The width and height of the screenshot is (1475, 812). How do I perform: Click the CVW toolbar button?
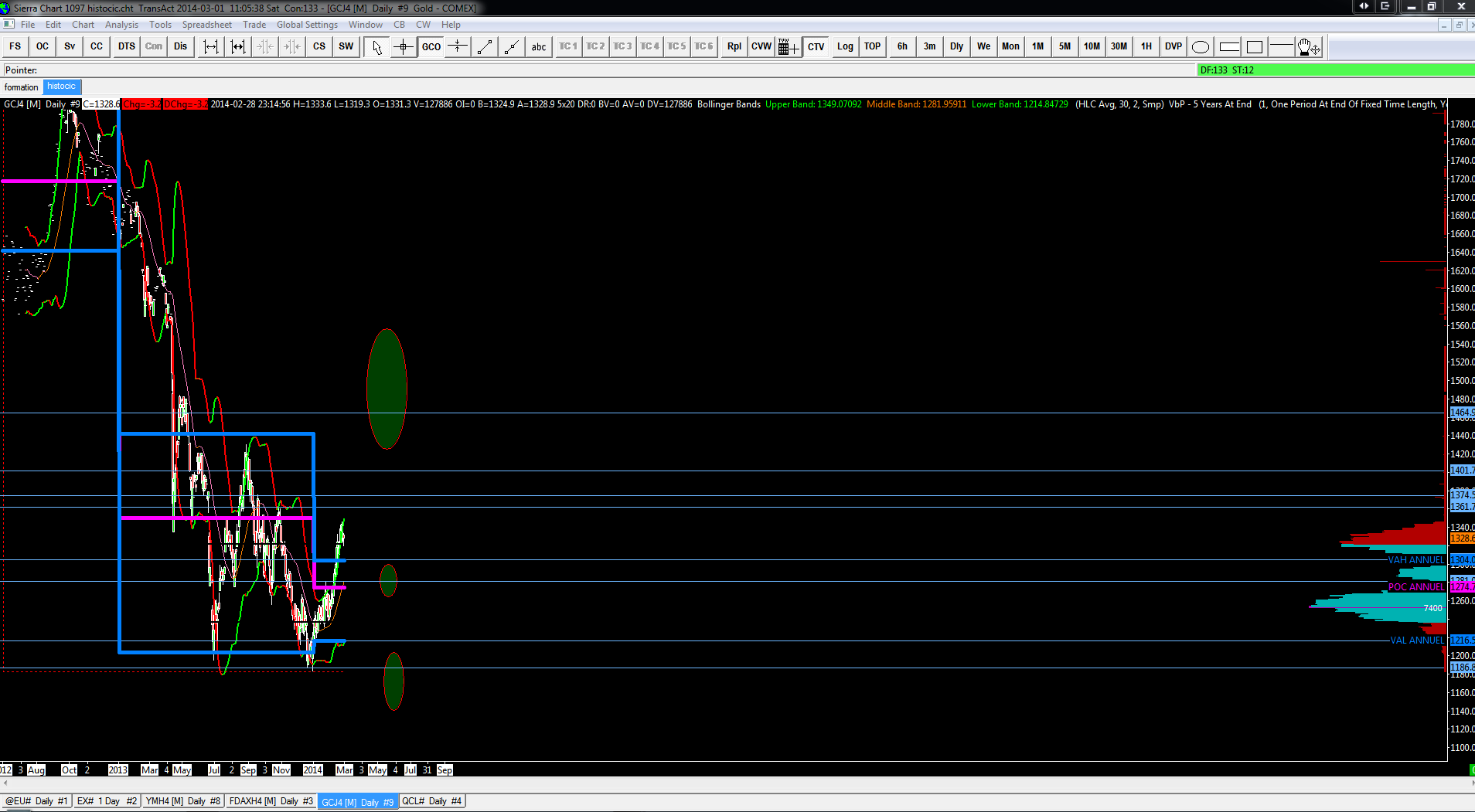pyautogui.click(x=761, y=46)
